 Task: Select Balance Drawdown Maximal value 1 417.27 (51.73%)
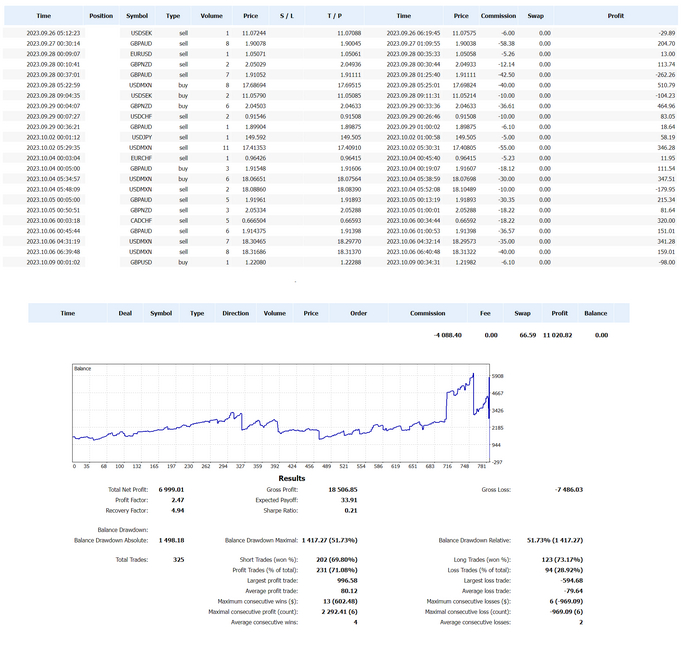(x=329, y=540)
